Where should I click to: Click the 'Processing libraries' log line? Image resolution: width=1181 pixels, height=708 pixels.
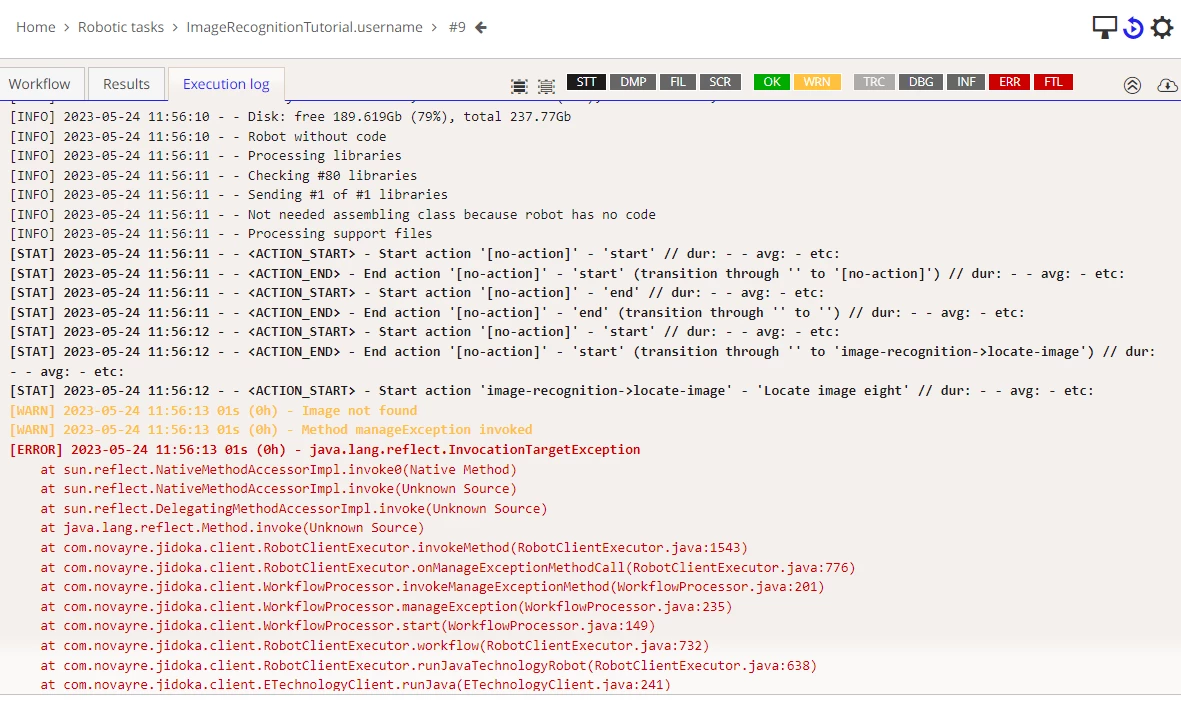coord(206,156)
